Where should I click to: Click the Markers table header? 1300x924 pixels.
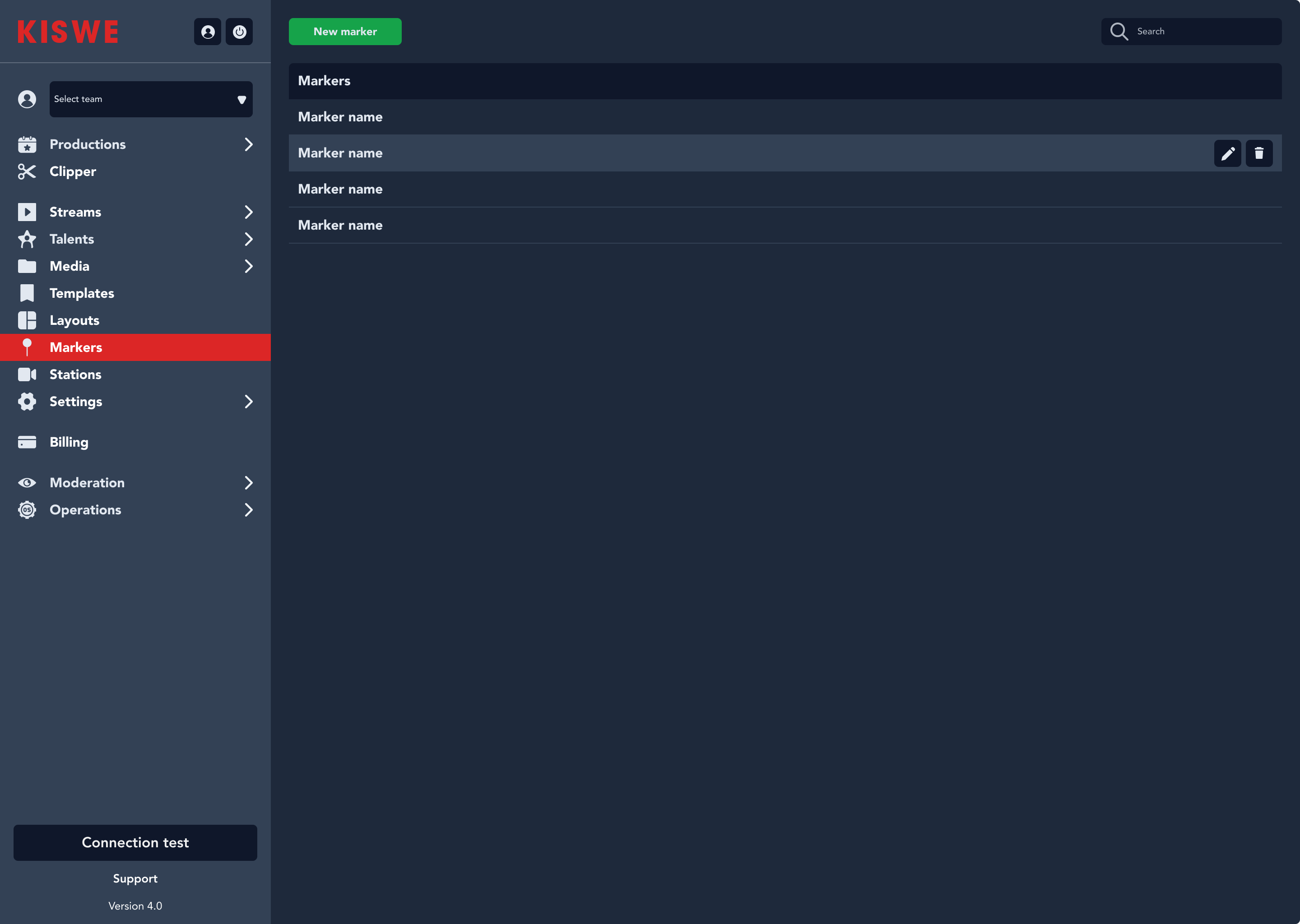pyautogui.click(x=785, y=81)
